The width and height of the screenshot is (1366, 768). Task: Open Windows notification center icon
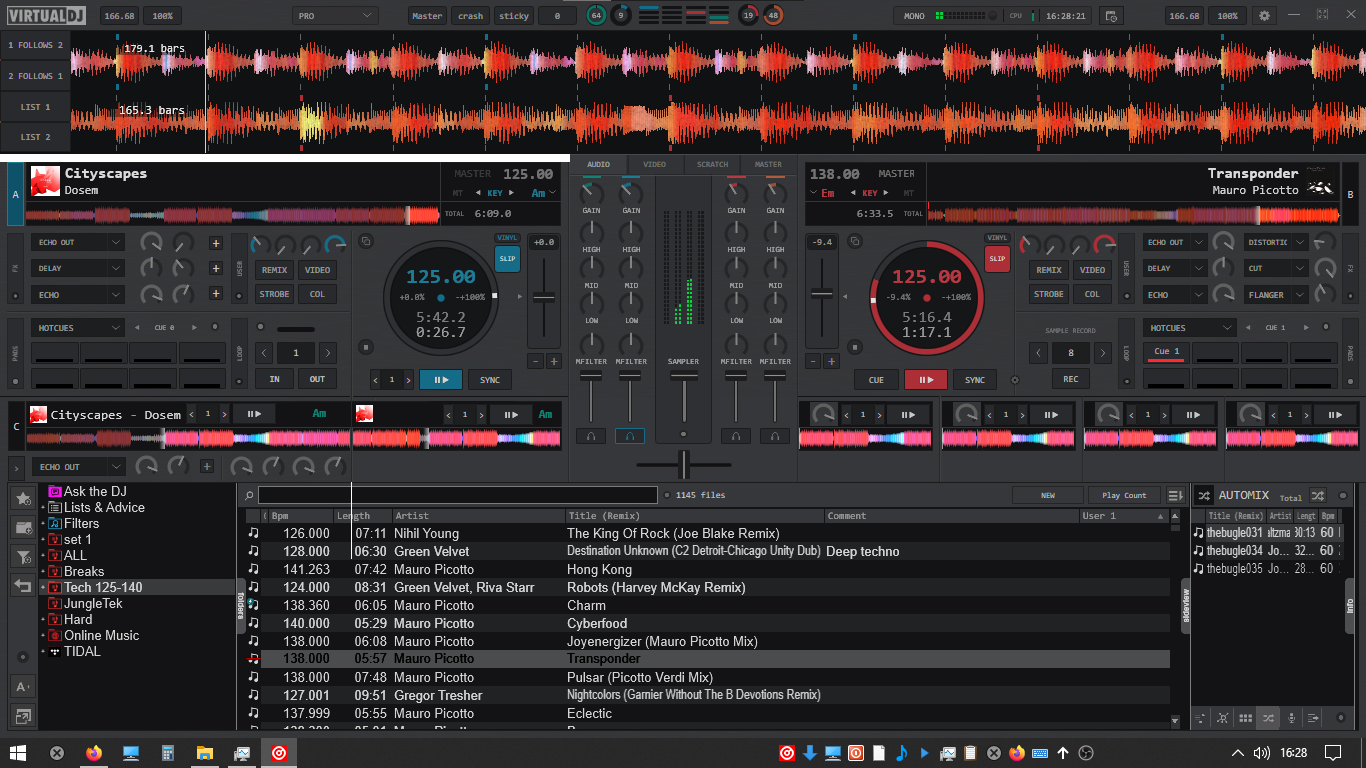pos(1333,753)
